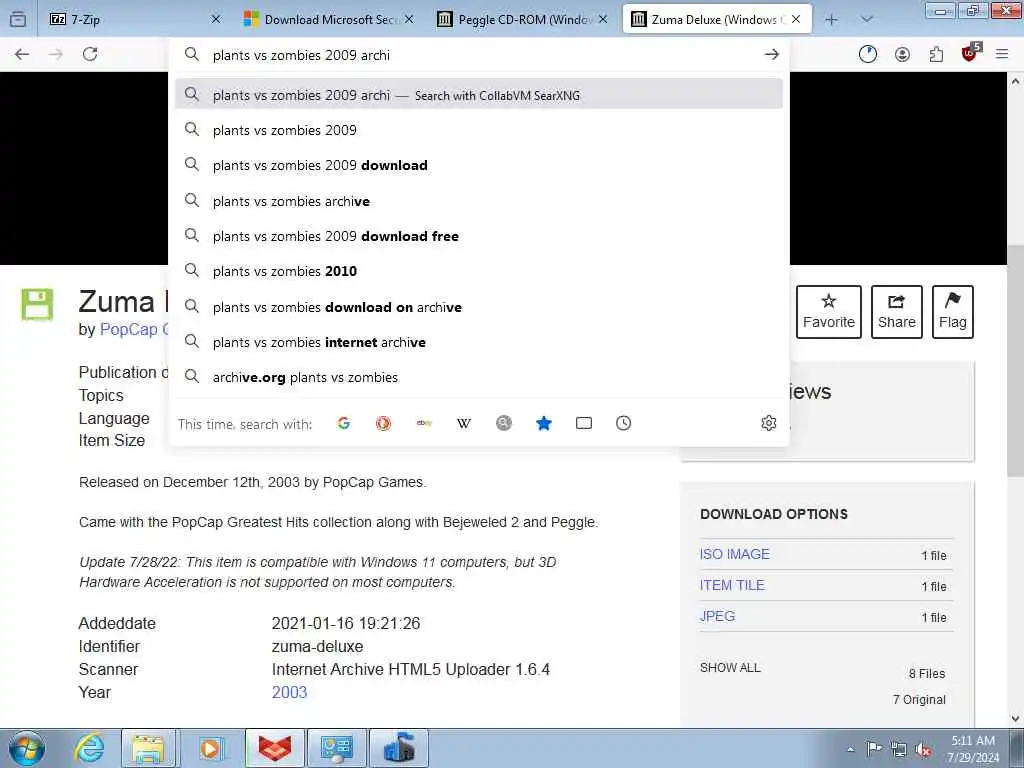Screen dimensions: 1024x768
Task: Search this time with DuckDuckGo
Action: 383,423
